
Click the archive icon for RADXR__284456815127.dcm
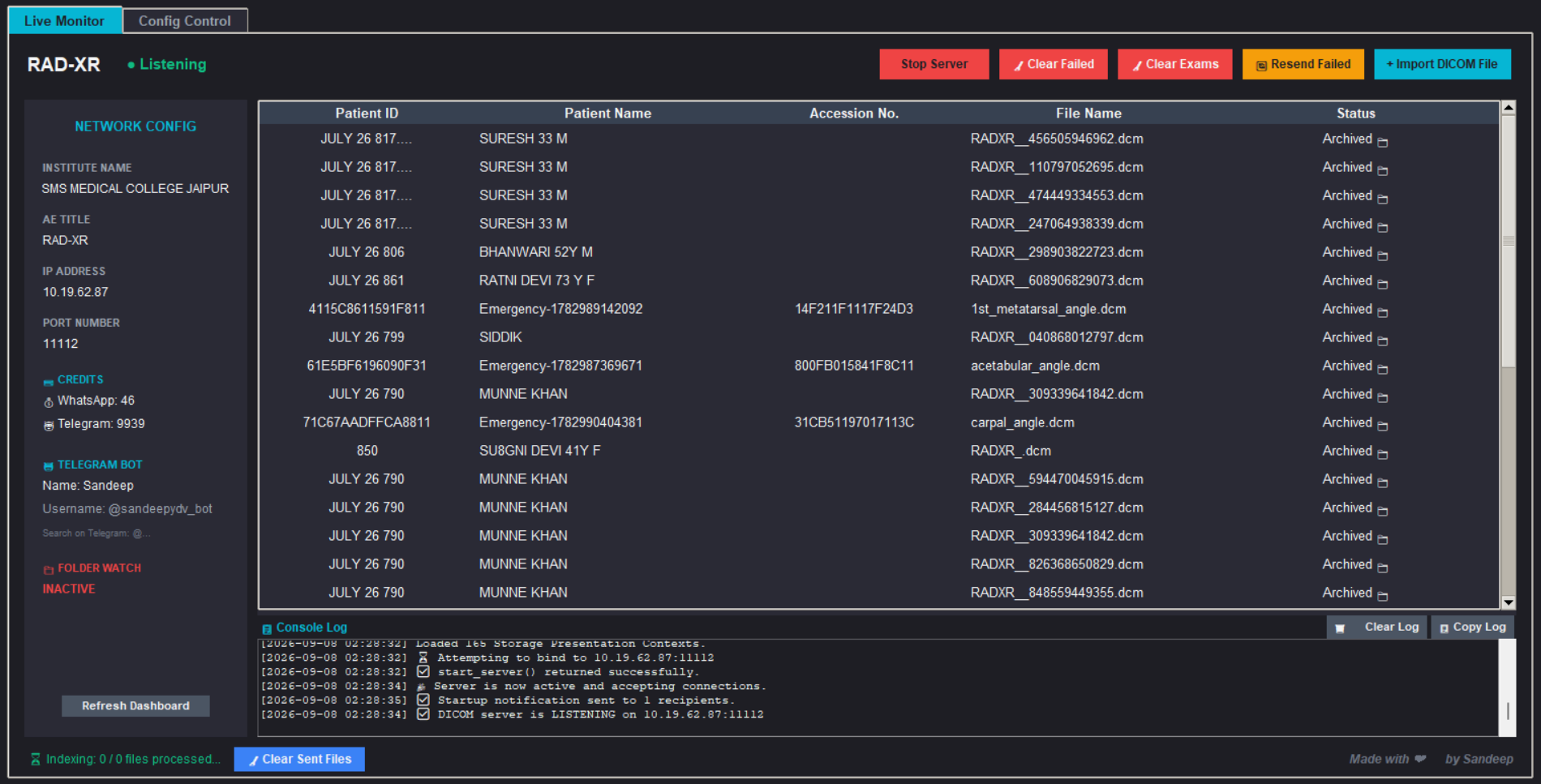pyautogui.click(x=1383, y=512)
